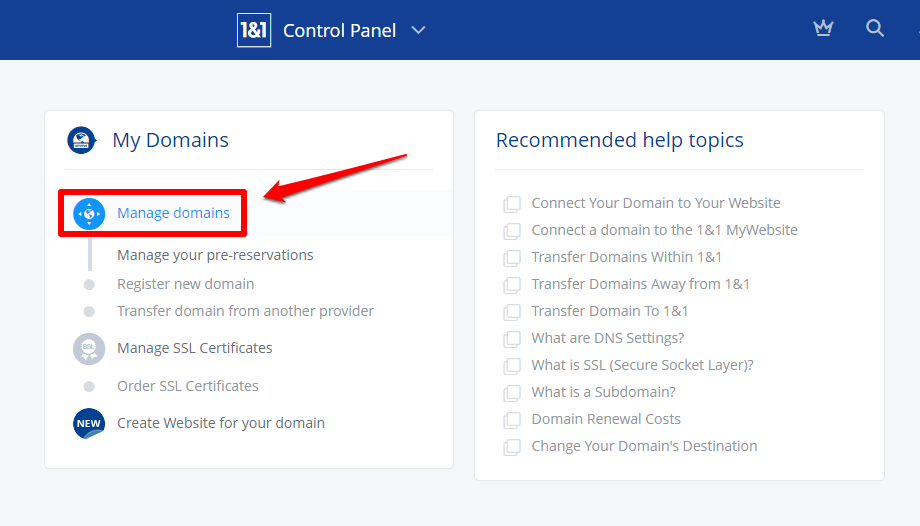Open Manage your pre-reservations
Screen dimensions: 920x526
point(215,255)
